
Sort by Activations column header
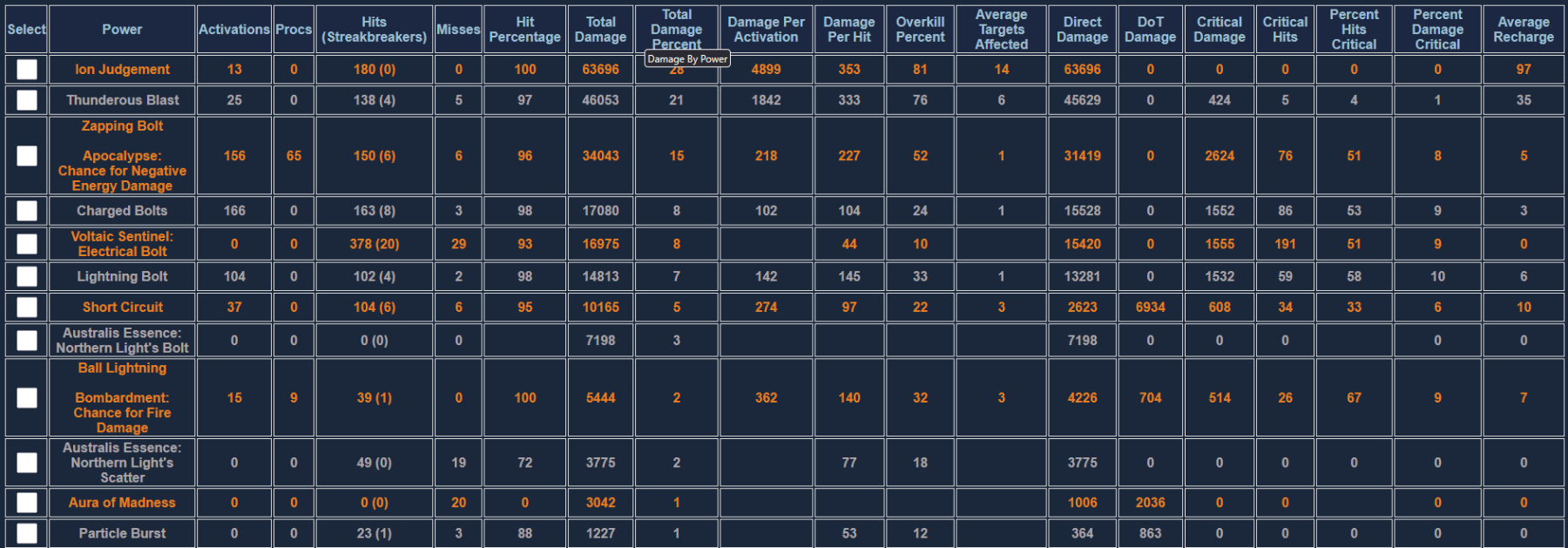pos(234,30)
